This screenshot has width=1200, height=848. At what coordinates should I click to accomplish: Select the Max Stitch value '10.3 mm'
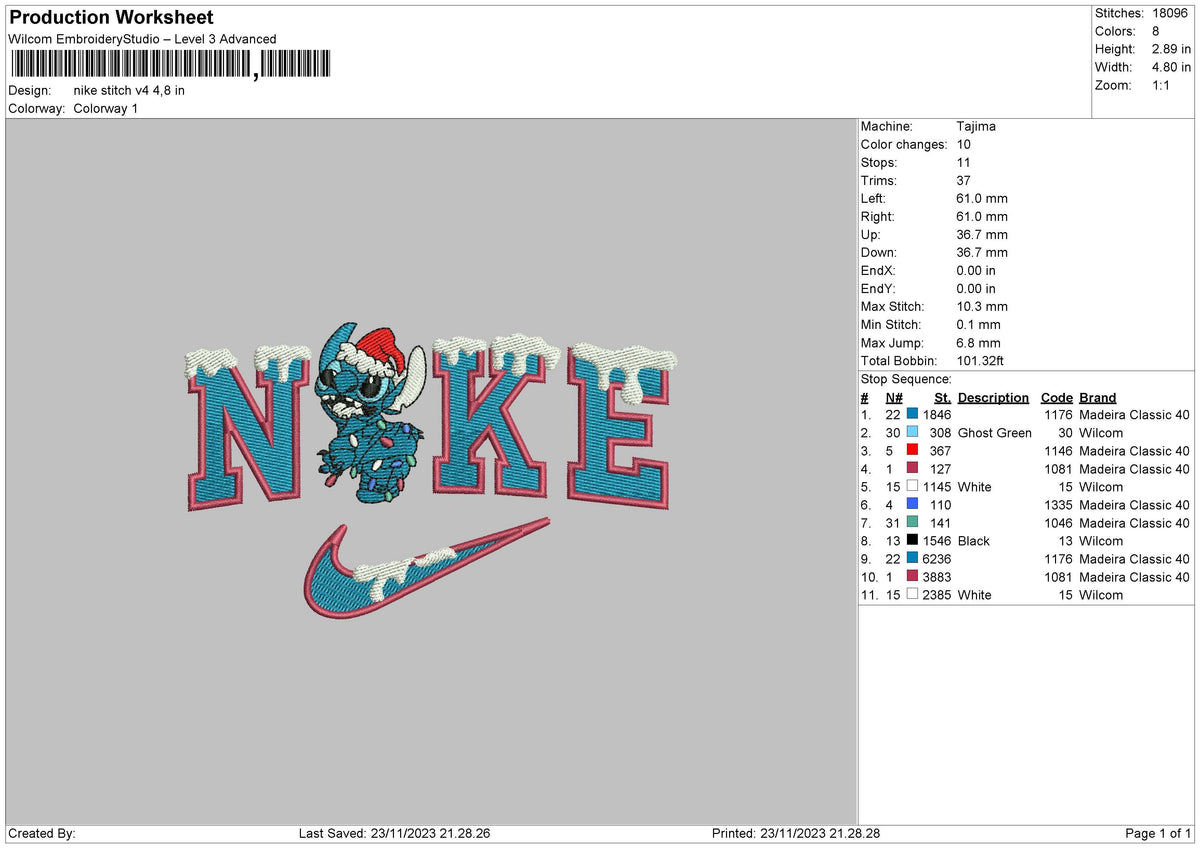(982, 307)
